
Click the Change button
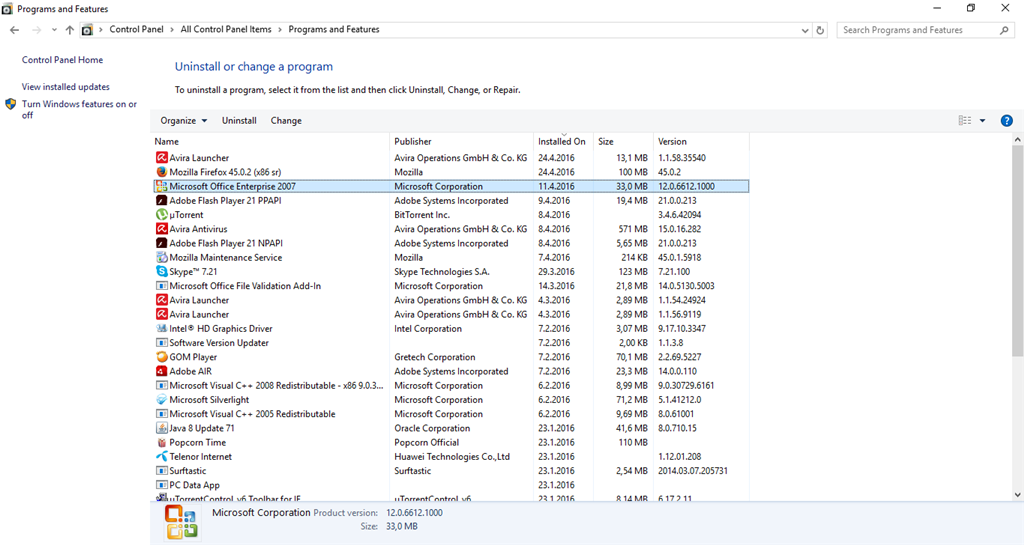(x=286, y=121)
